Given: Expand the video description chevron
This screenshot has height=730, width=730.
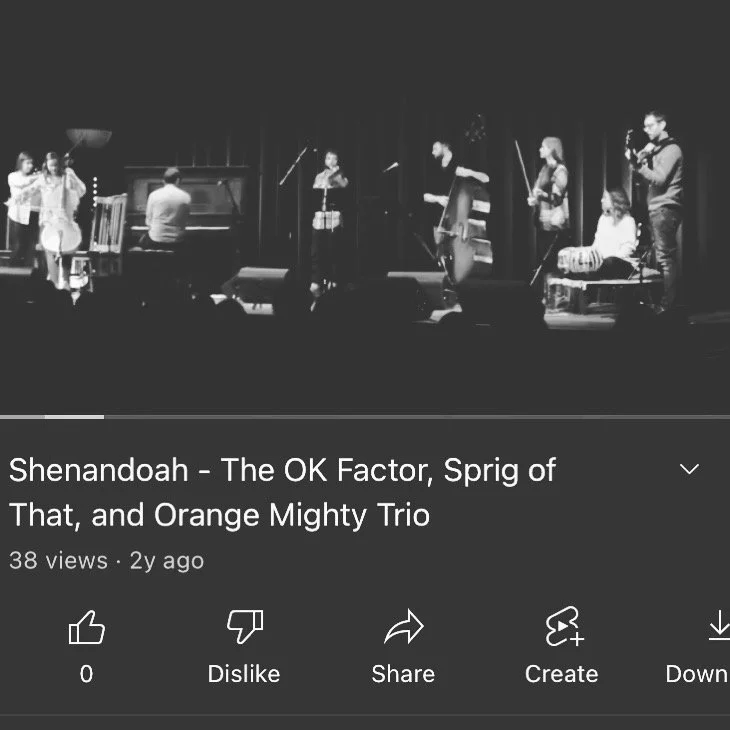Looking at the screenshot, I should pos(689,469).
